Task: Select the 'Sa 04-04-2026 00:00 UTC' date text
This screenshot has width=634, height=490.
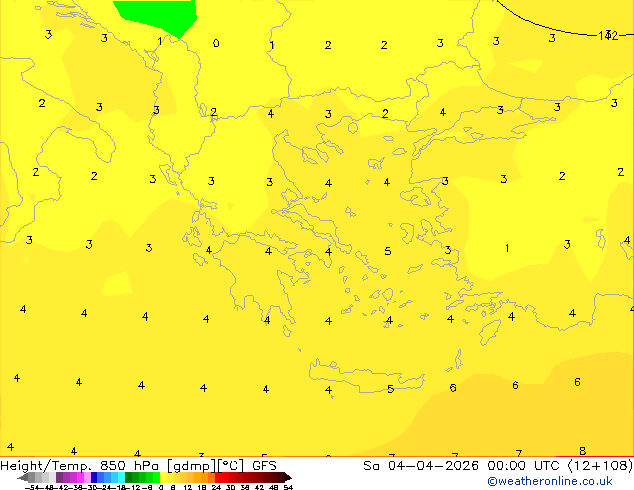Action: click(x=463, y=465)
